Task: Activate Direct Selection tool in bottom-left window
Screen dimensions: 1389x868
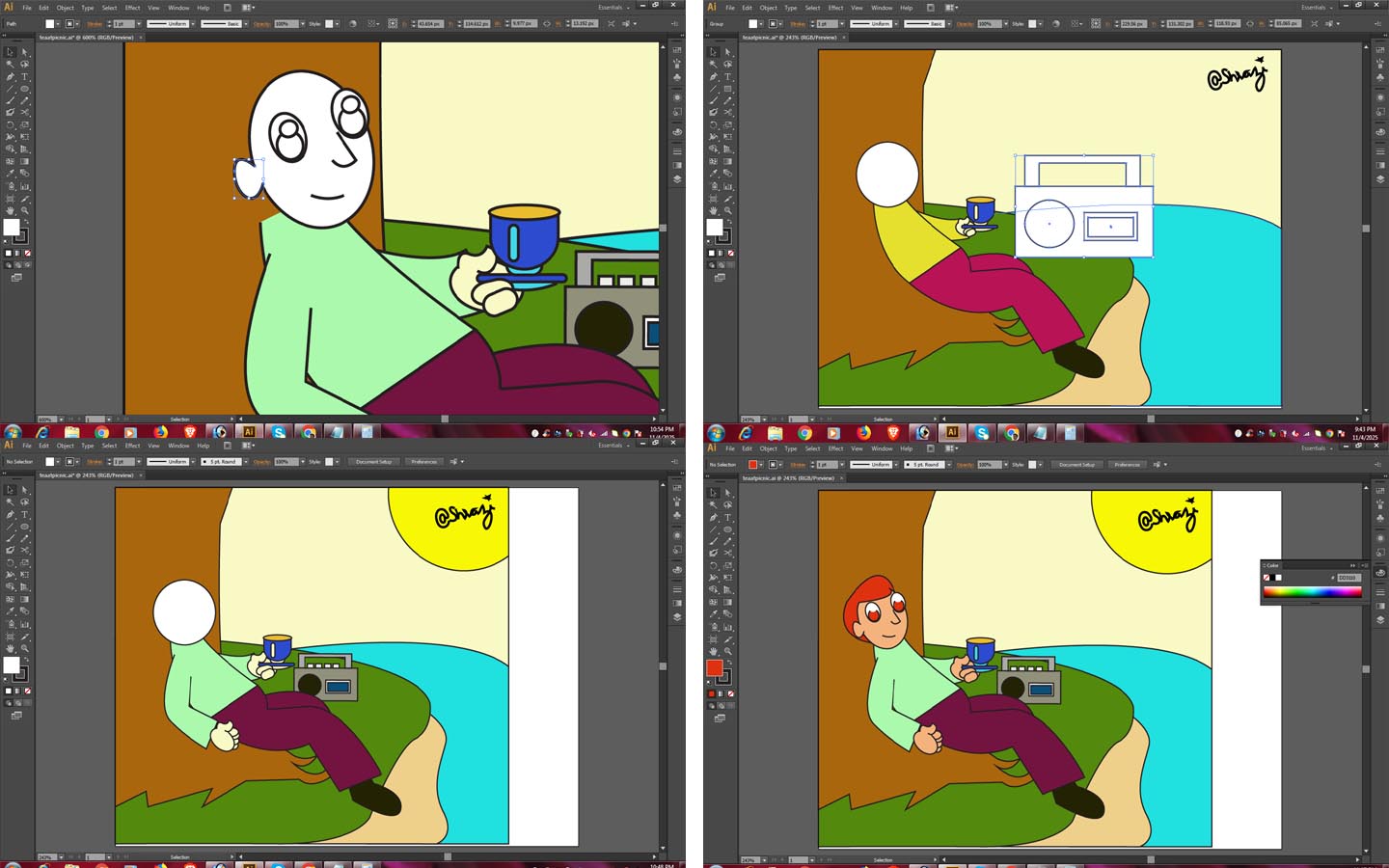Action: point(25,490)
